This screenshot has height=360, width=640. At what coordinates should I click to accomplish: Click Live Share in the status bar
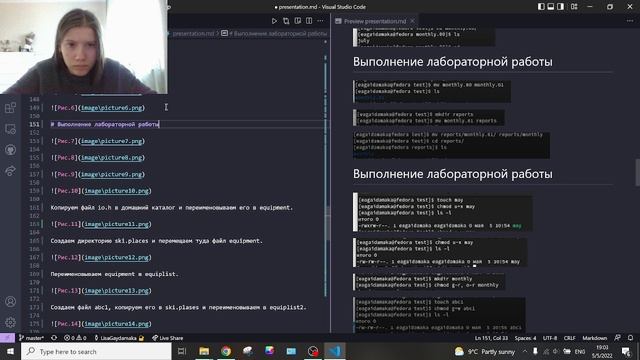pos(167,338)
